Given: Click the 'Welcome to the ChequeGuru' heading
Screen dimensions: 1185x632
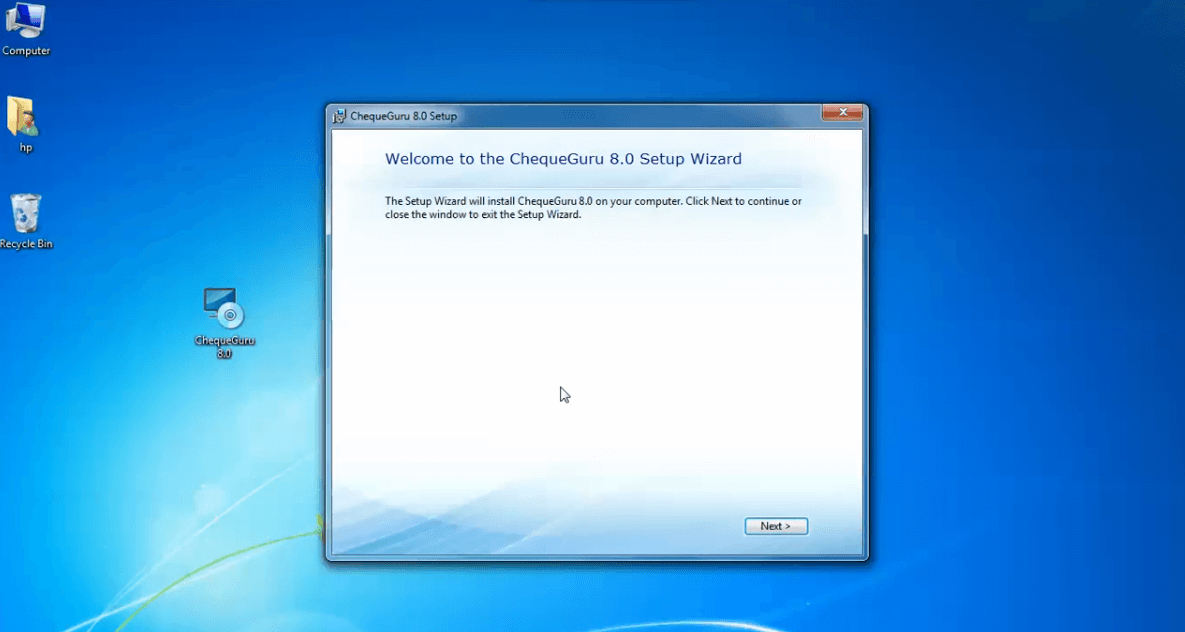Looking at the screenshot, I should click(x=563, y=159).
